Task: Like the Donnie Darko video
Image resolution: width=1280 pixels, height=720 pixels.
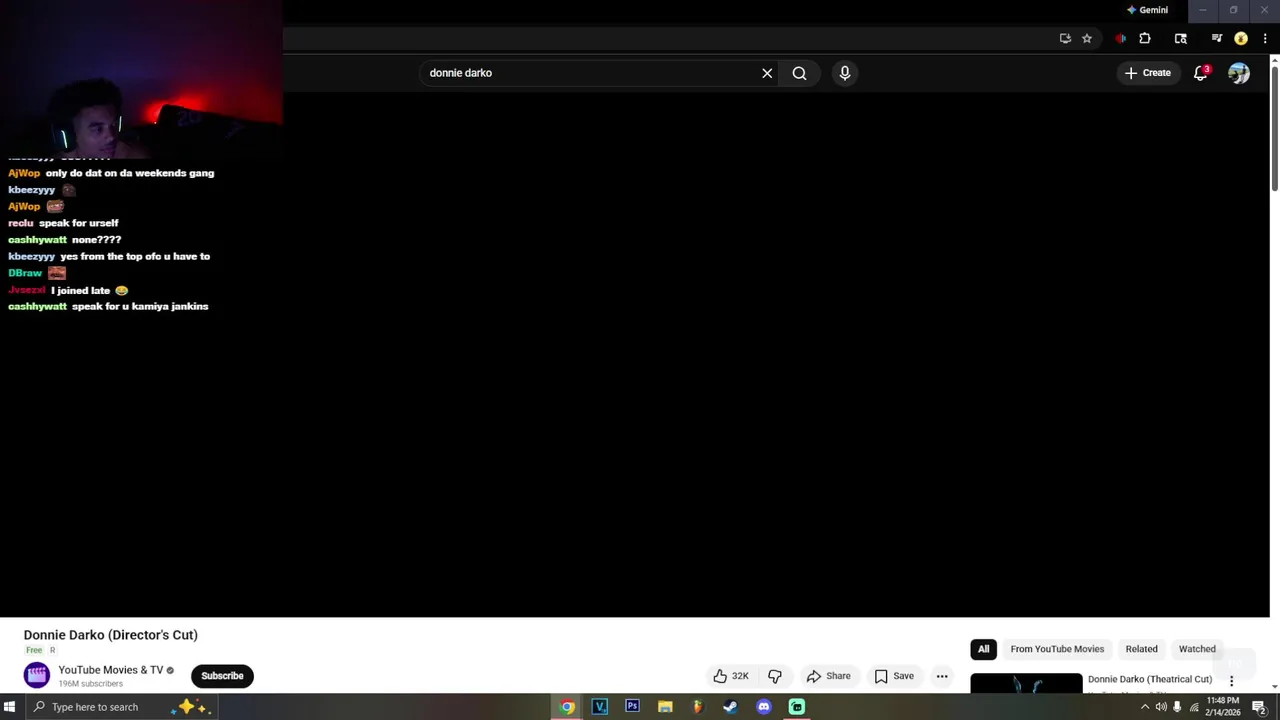Action: pyautogui.click(x=731, y=676)
